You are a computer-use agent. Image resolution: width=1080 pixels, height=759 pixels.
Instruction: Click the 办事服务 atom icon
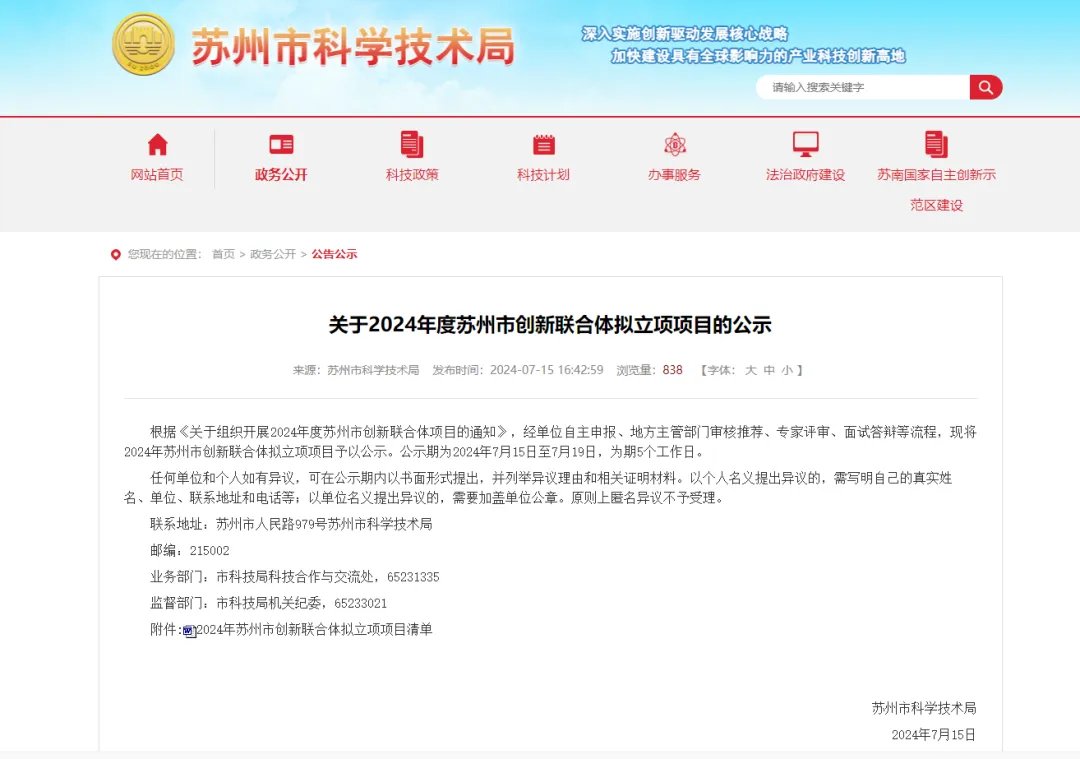coord(674,145)
